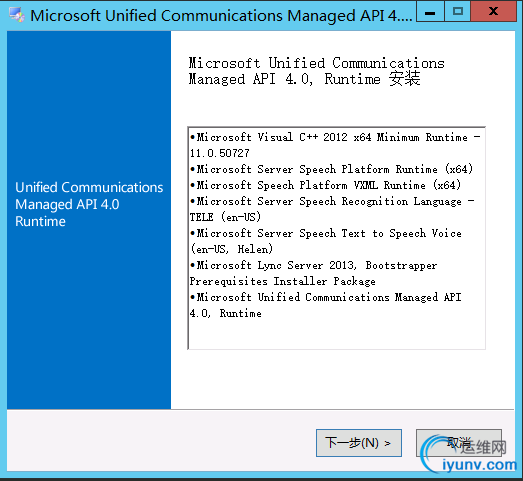Click the window title bar text
Screen dimensions: 523x481
[x=221, y=16]
